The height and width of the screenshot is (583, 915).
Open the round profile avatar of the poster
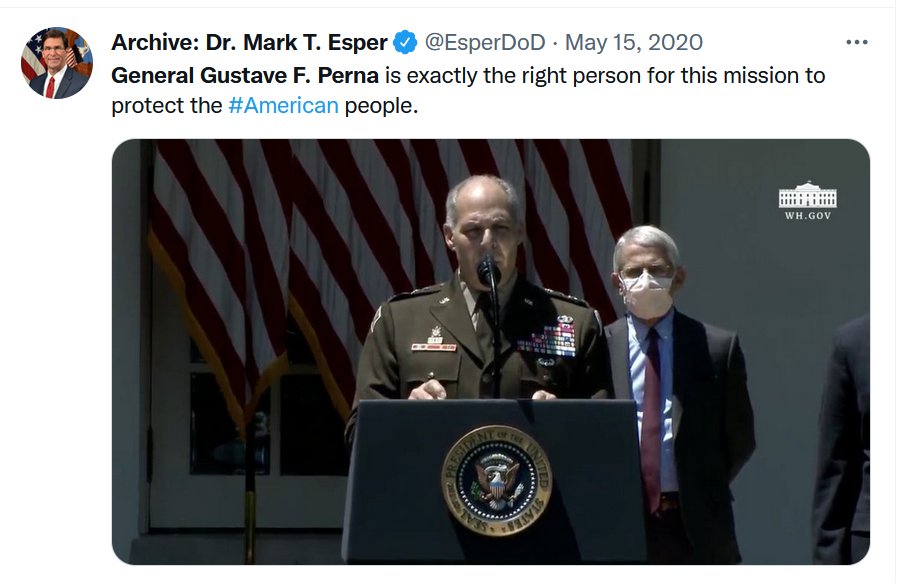click(57, 62)
